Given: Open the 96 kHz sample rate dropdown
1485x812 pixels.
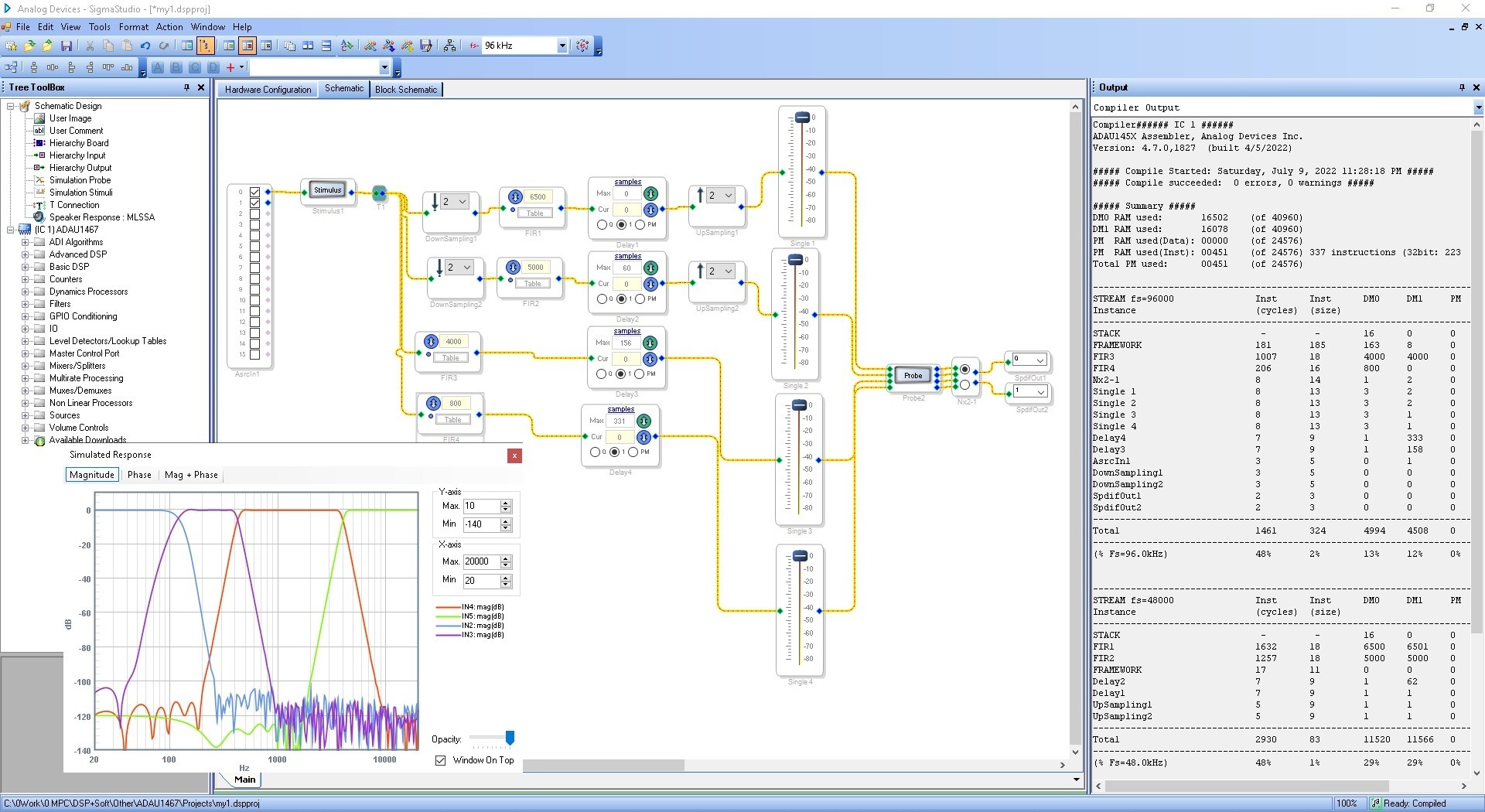Looking at the screenshot, I should (x=562, y=46).
